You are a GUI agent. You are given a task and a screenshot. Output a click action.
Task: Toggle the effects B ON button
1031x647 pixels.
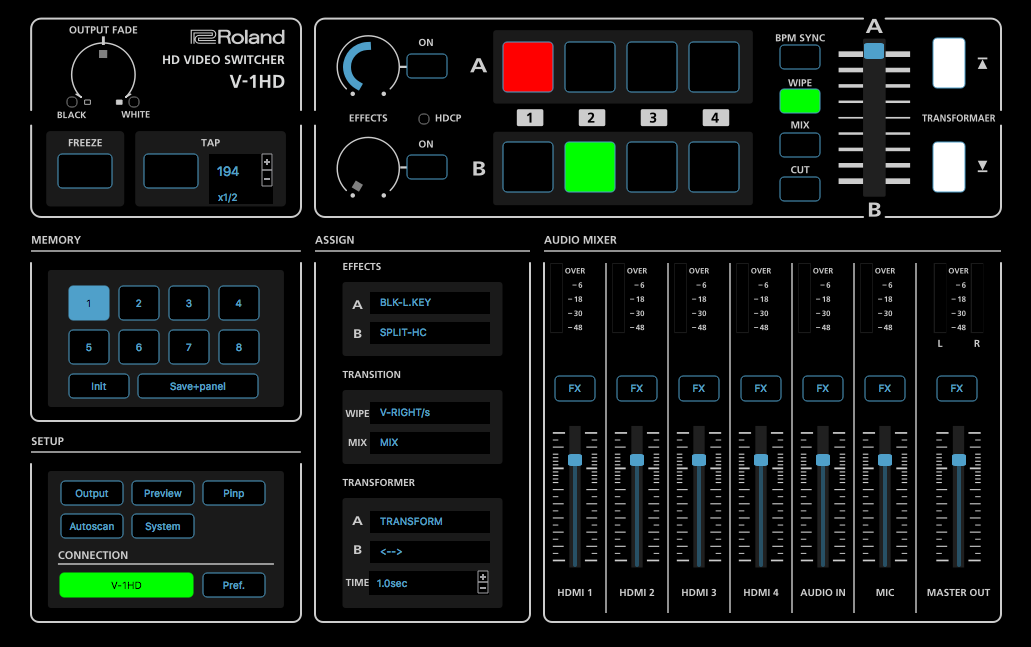click(x=427, y=166)
